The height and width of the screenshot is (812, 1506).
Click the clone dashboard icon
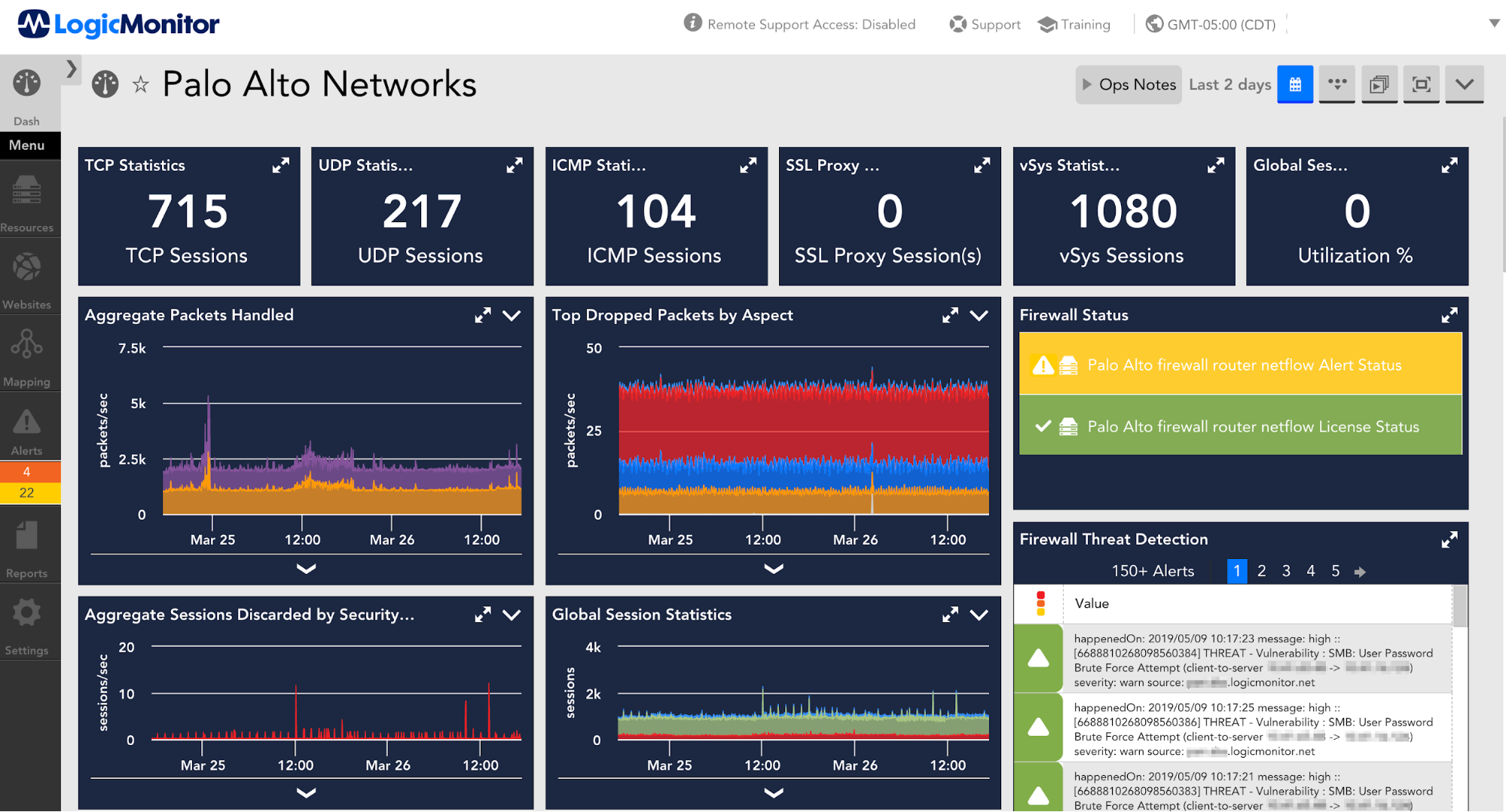(1379, 84)
